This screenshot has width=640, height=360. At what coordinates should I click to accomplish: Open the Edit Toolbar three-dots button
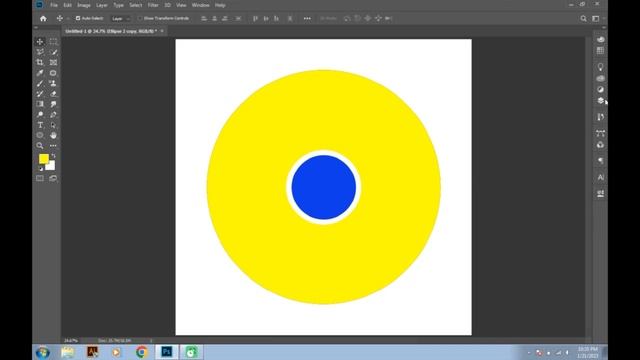point(53,146)
